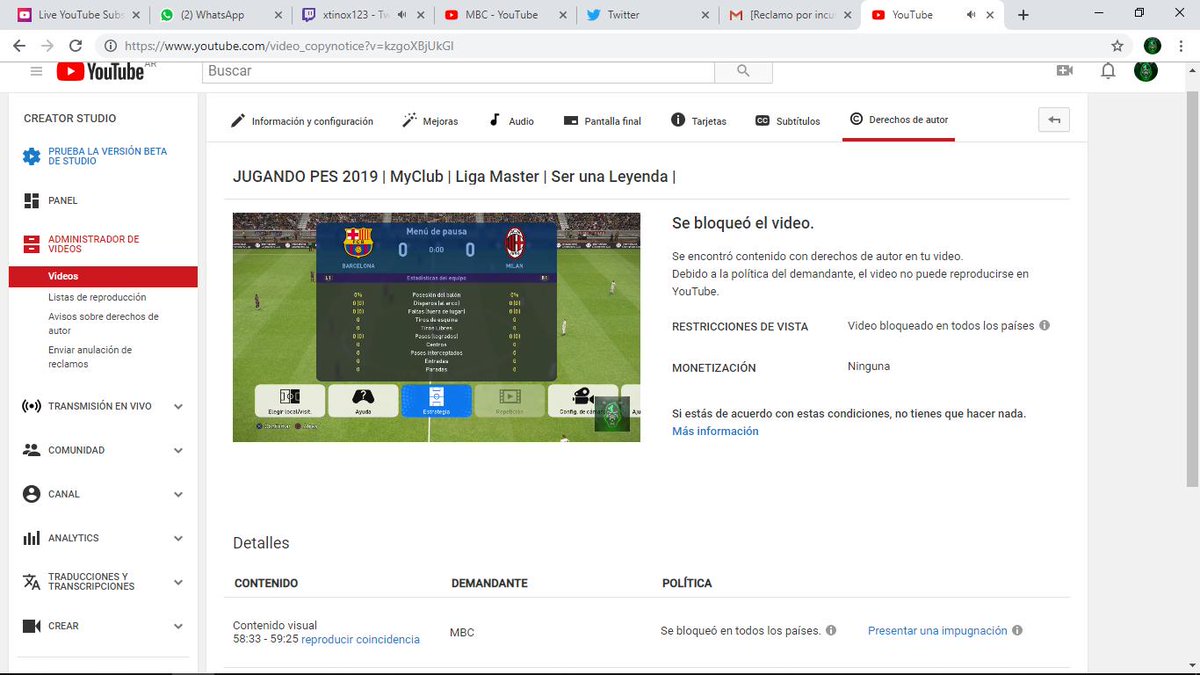Click the Administrador de videos icon
Screen dimensions: 1200x675
pyautogui.click(x=31, y=244)
